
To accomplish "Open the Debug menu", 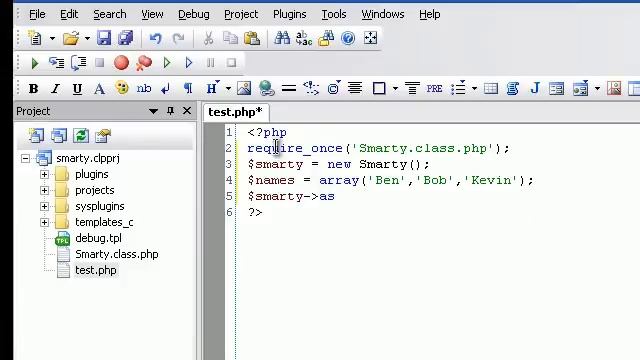I will pos(194,15).
